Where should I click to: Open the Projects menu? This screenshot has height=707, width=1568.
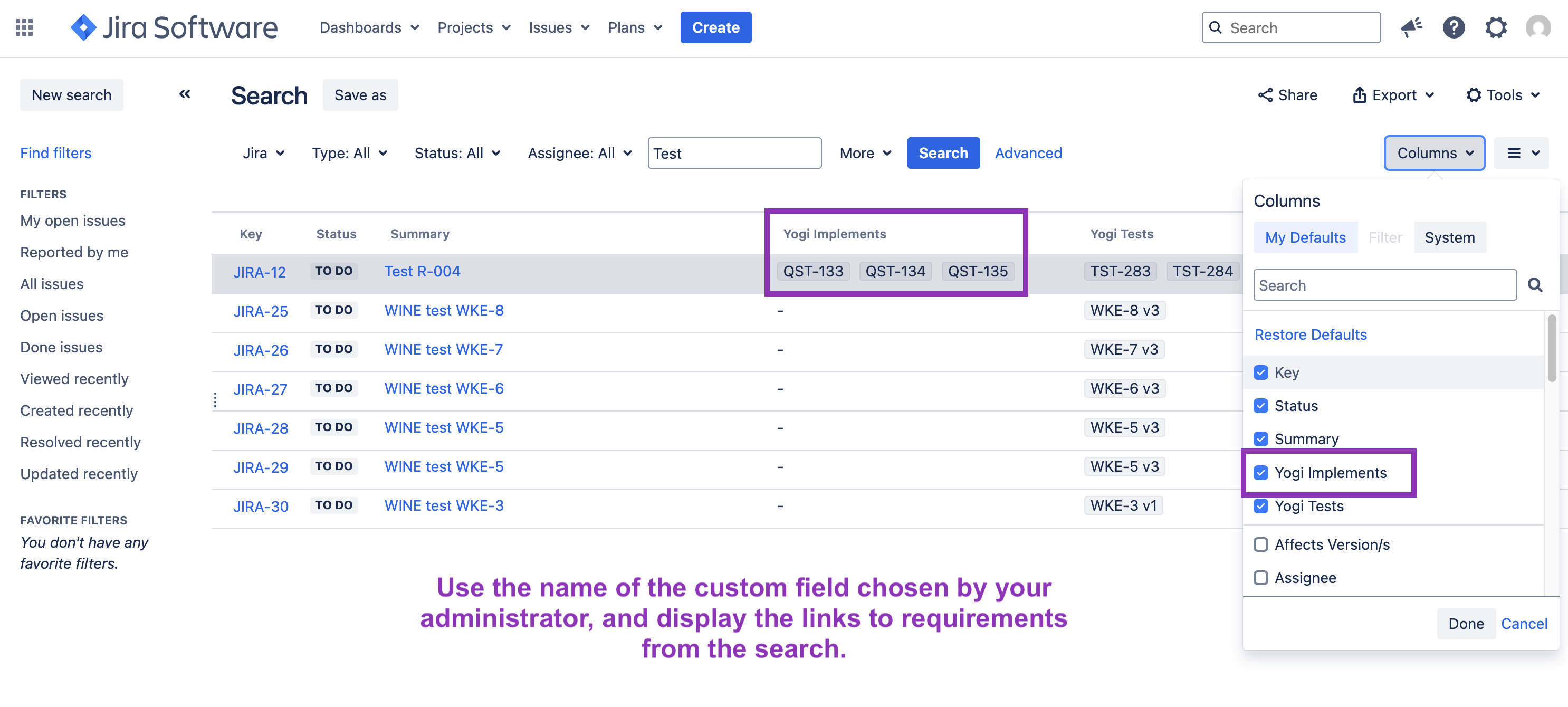(x=474, y=27)
